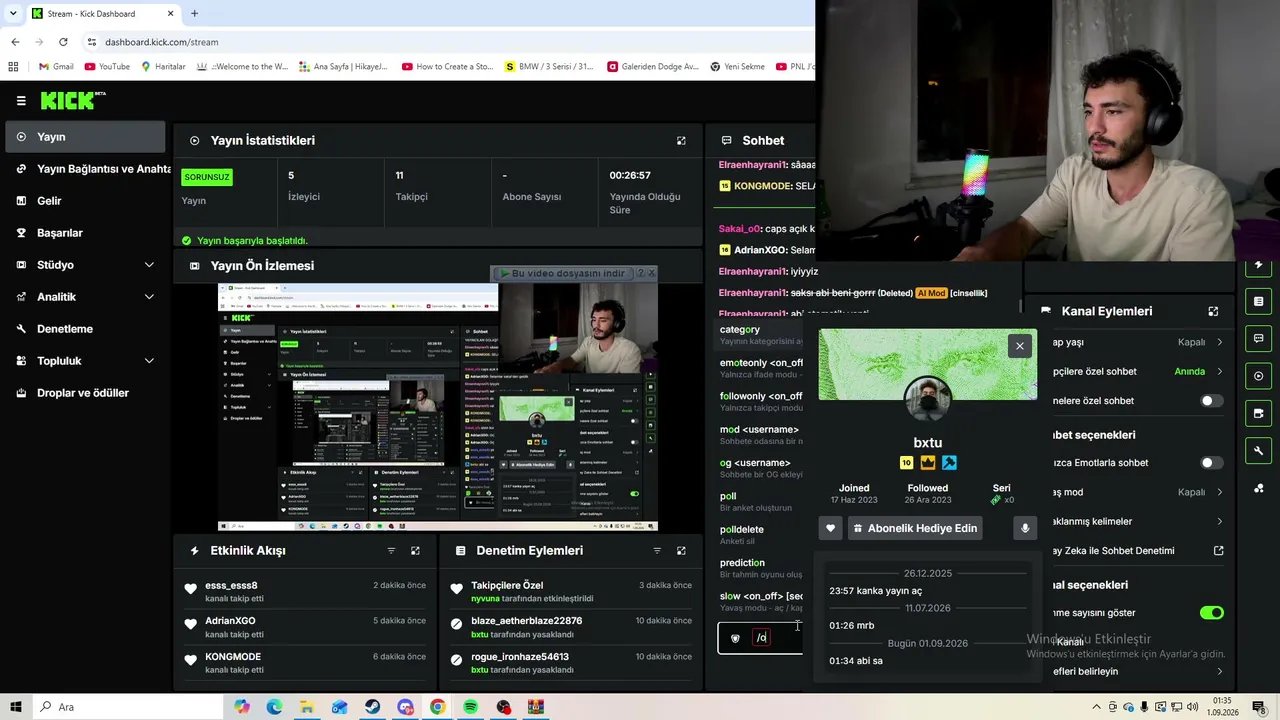Image resolution: width=1280 pixels, height=720 pixels.
Task: Open the Windows Start menu
Action: tap(16, 707)
